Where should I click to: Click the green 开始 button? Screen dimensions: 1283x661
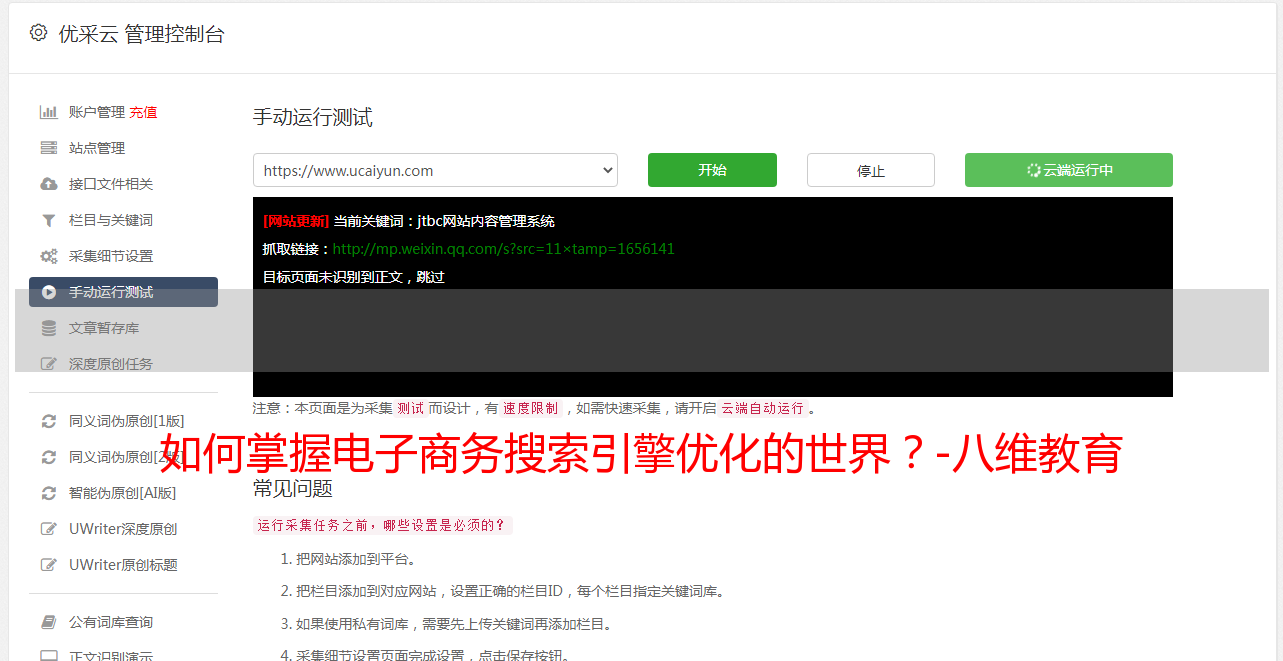(712, 170)
